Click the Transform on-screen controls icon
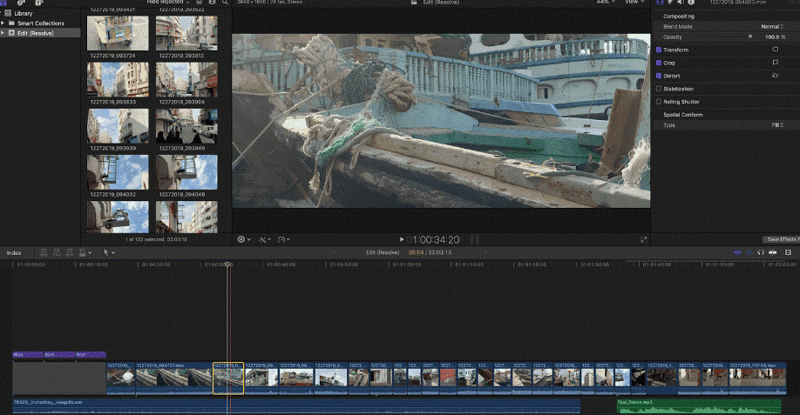 (x=775, y=48)
